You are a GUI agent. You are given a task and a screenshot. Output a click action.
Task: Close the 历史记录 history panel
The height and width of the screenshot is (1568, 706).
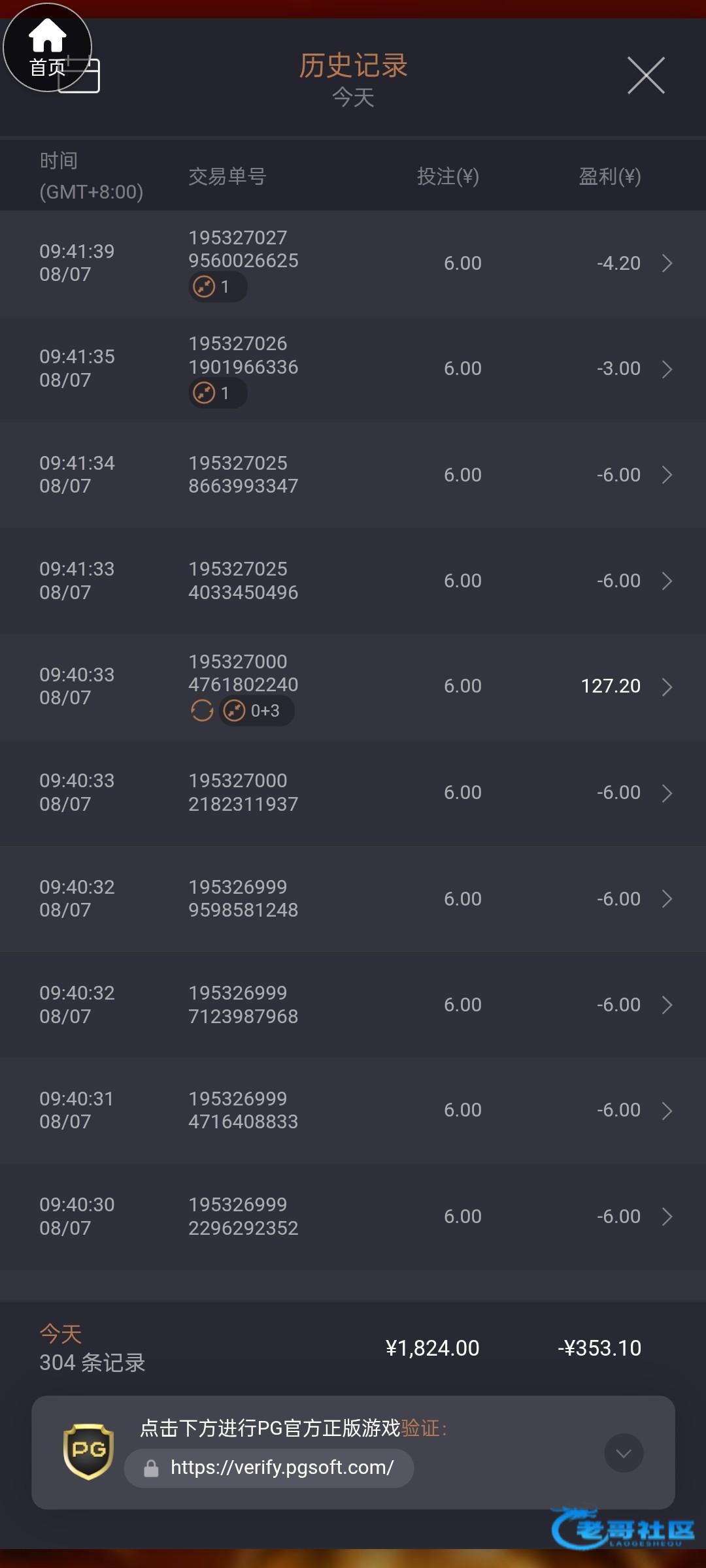646,75
